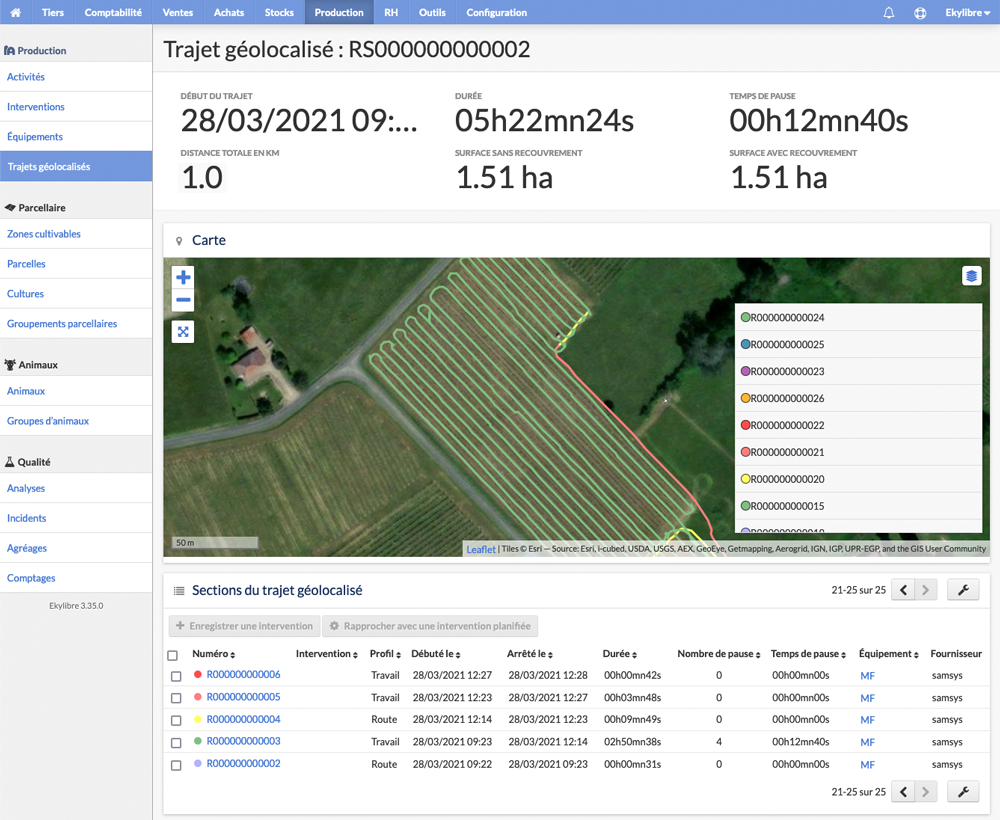Toggle the select-all checkbox in table header
1000x820 pixels.
click(x=172, y=655)
